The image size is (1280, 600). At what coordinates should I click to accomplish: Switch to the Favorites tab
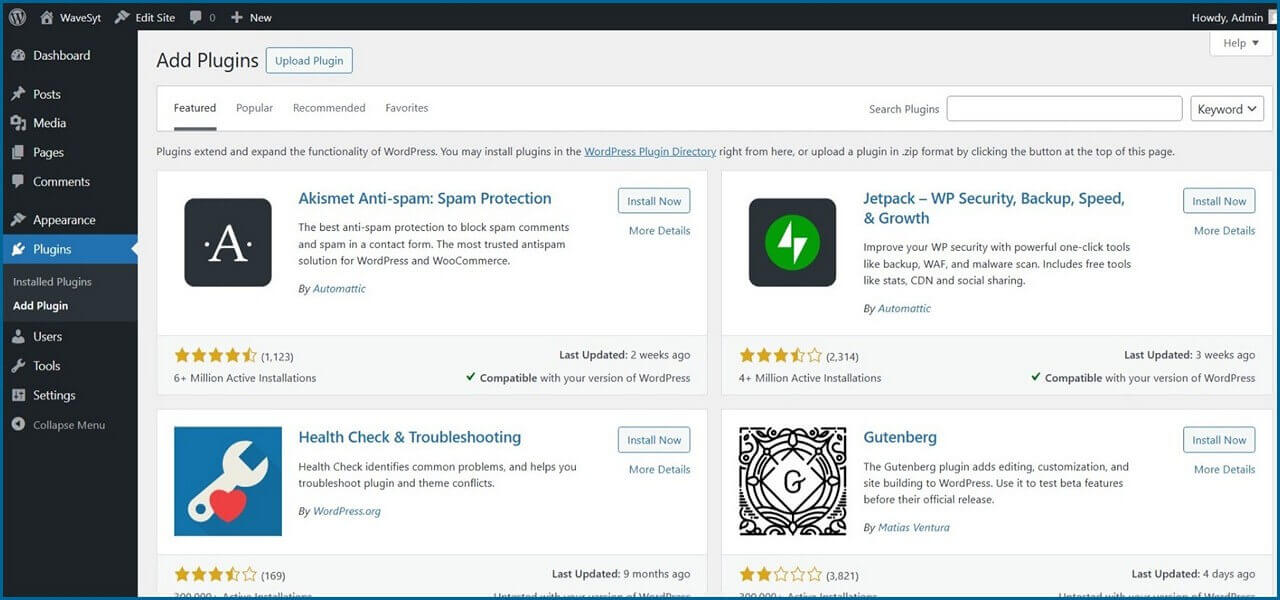point(407,108)
